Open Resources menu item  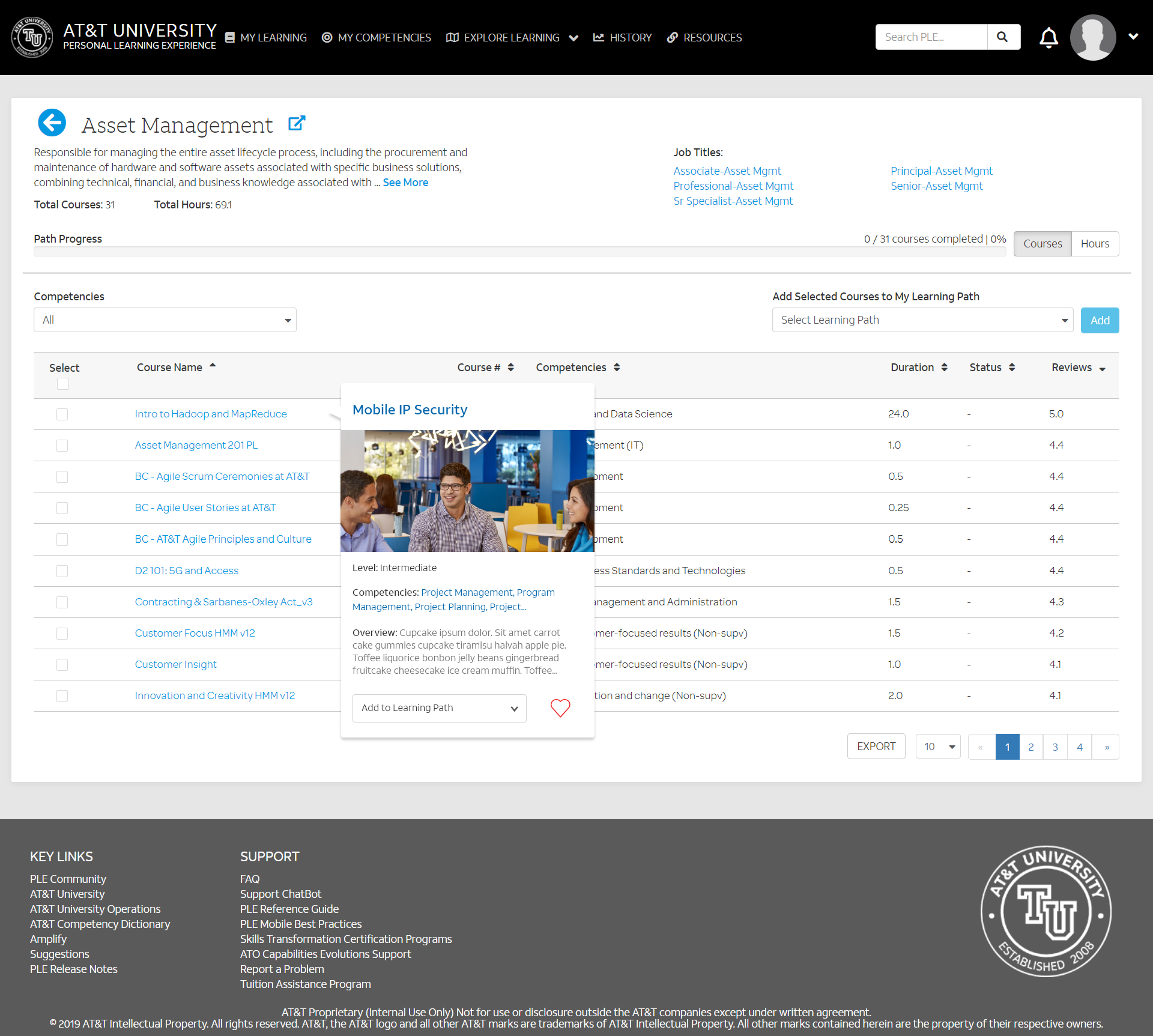(704, 37)
